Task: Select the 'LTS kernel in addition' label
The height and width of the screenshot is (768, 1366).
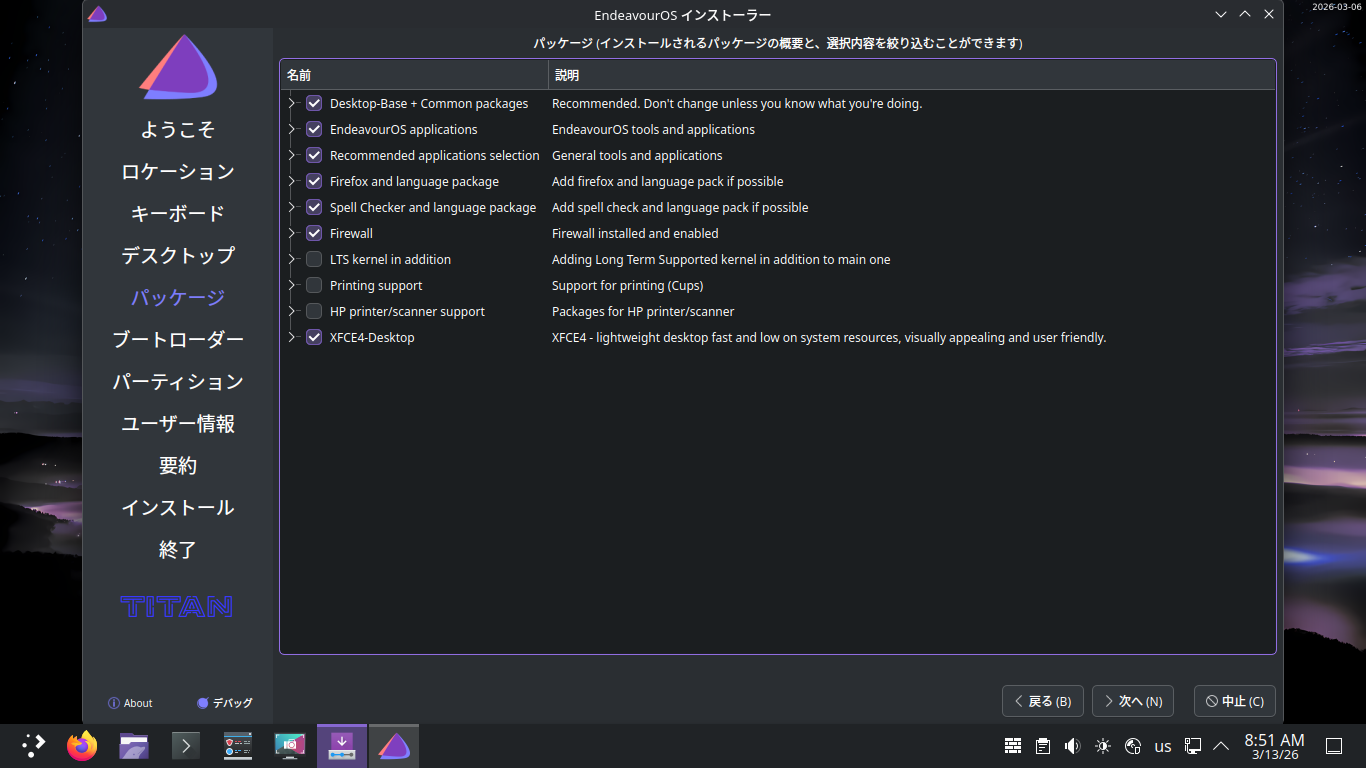Action: (x=390, y=259)
